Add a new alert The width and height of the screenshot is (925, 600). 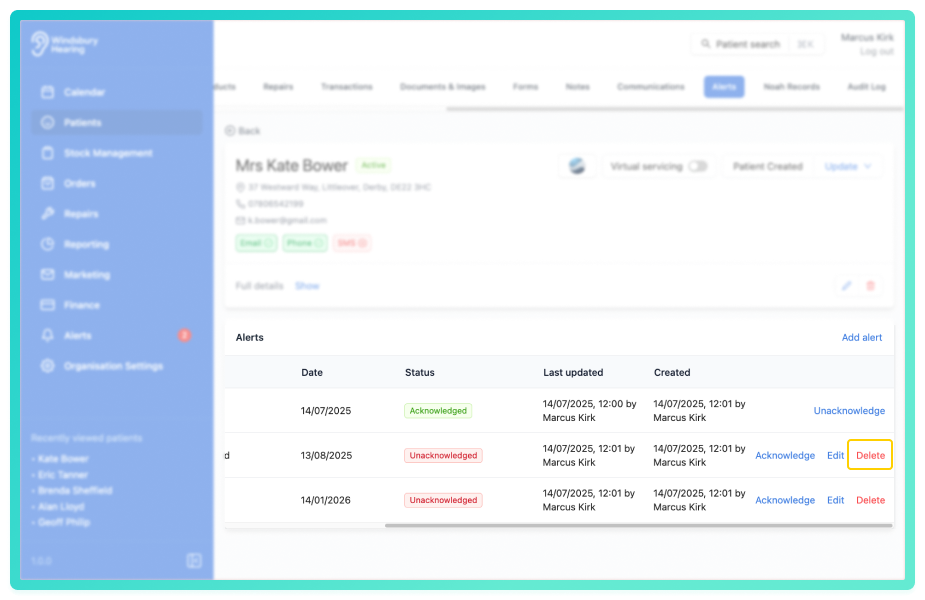(861, 337)
